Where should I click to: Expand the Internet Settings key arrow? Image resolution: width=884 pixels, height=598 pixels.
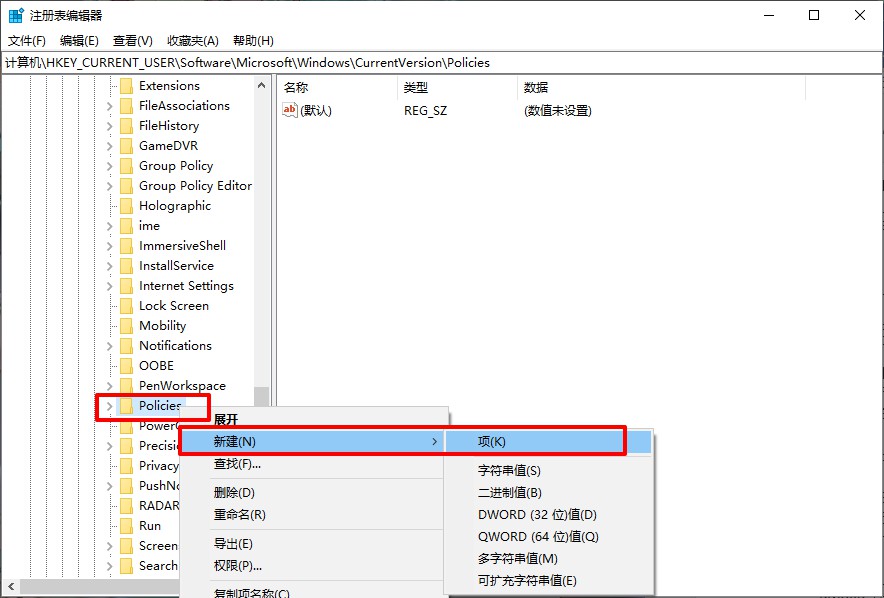pyautogui.click(x=109, y=286)
